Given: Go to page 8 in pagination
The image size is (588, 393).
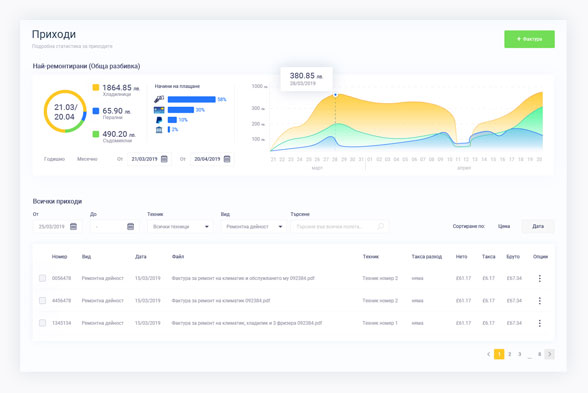Looking at the screenshot, I should point(540,354).
